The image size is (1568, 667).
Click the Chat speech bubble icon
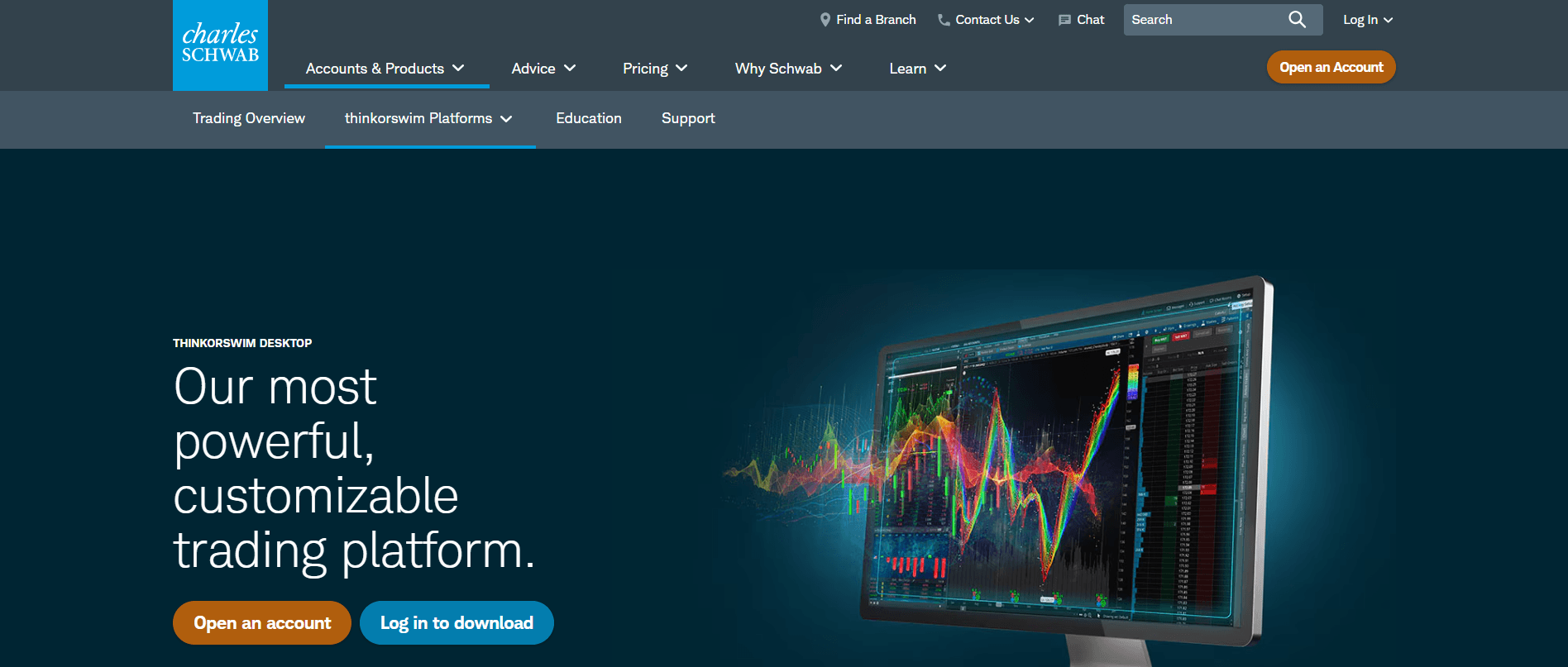point(1064,20)
